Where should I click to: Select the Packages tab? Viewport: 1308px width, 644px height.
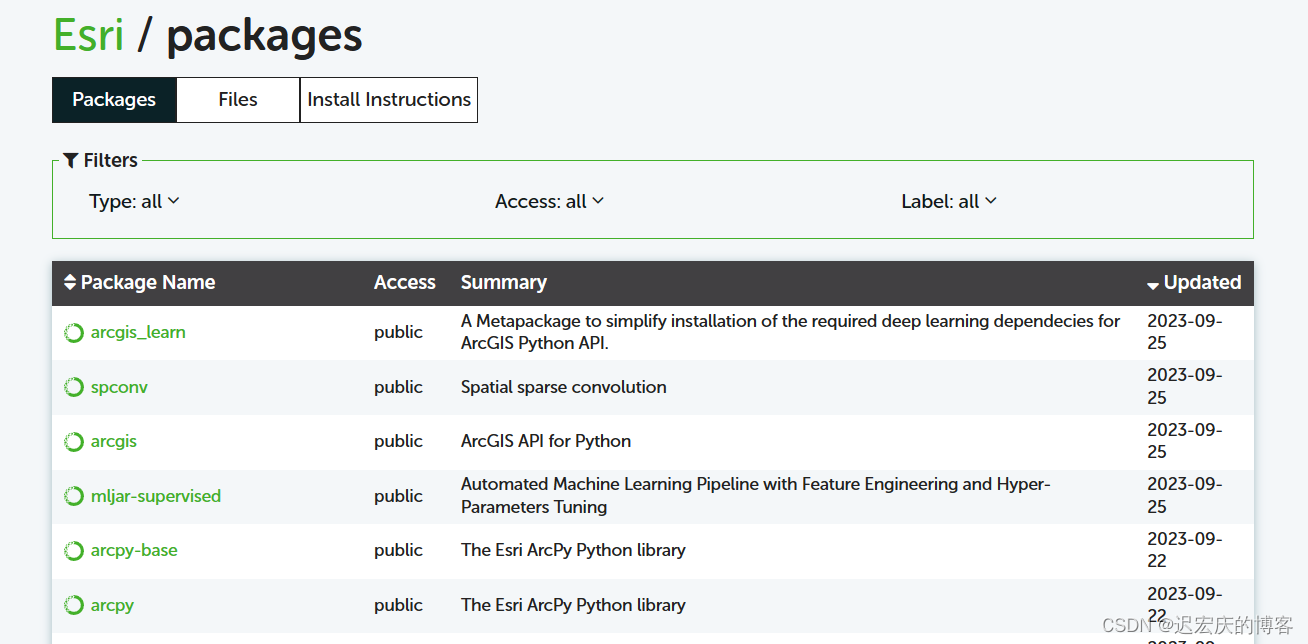114,100
